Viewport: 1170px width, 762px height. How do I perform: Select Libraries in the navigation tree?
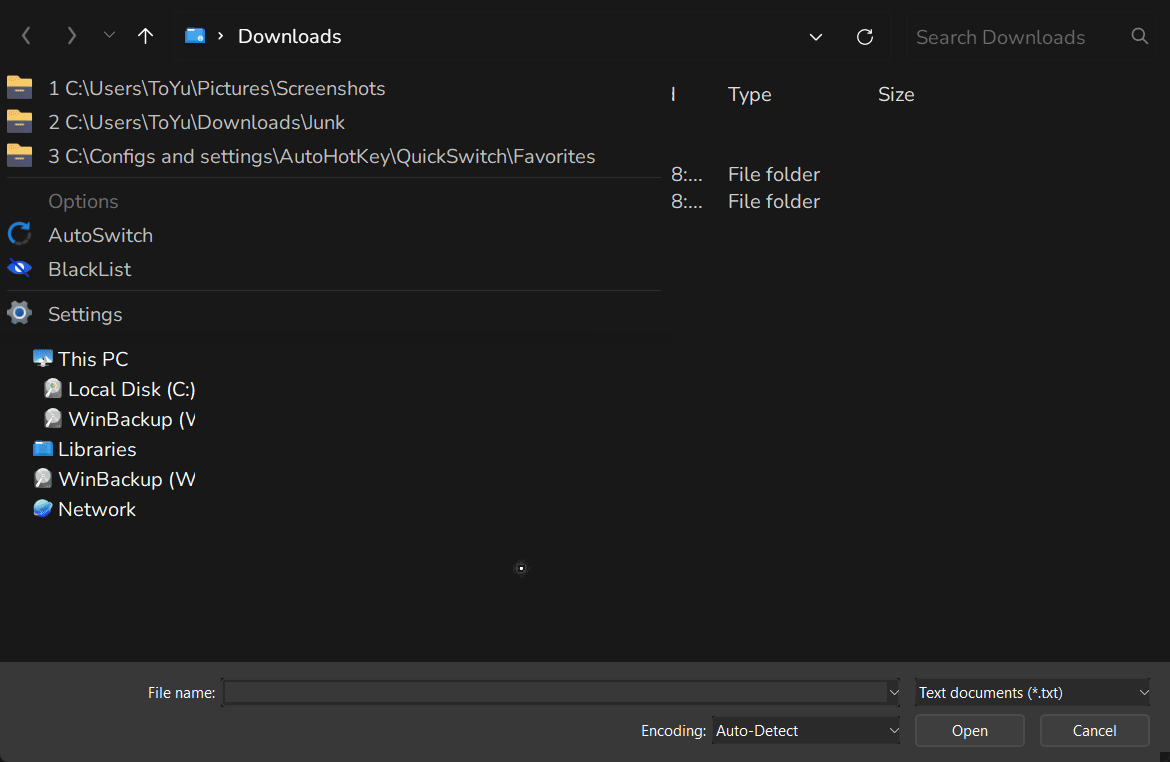pos(97,449)
